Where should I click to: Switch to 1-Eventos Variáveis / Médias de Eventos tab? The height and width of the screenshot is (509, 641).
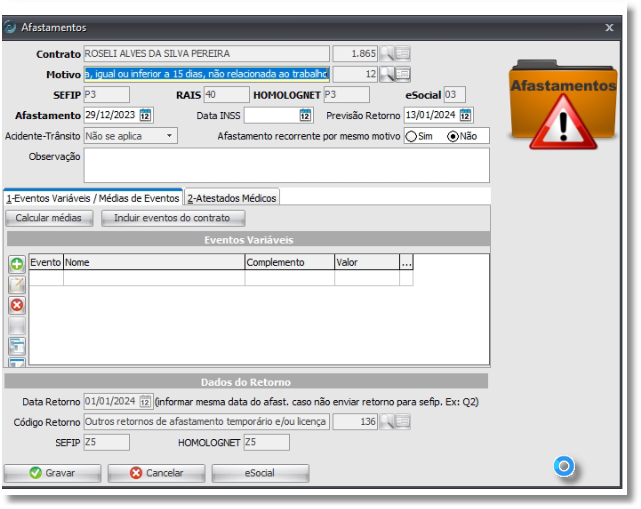[93, 198]
